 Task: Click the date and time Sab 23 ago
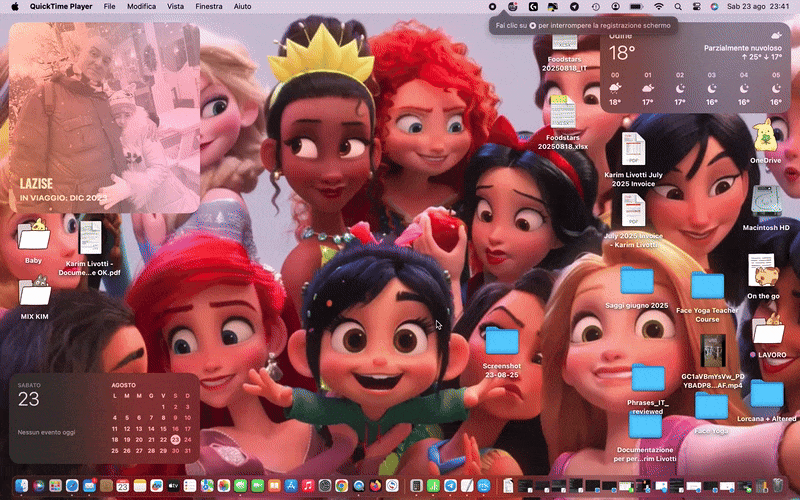(x=758, y=7)
